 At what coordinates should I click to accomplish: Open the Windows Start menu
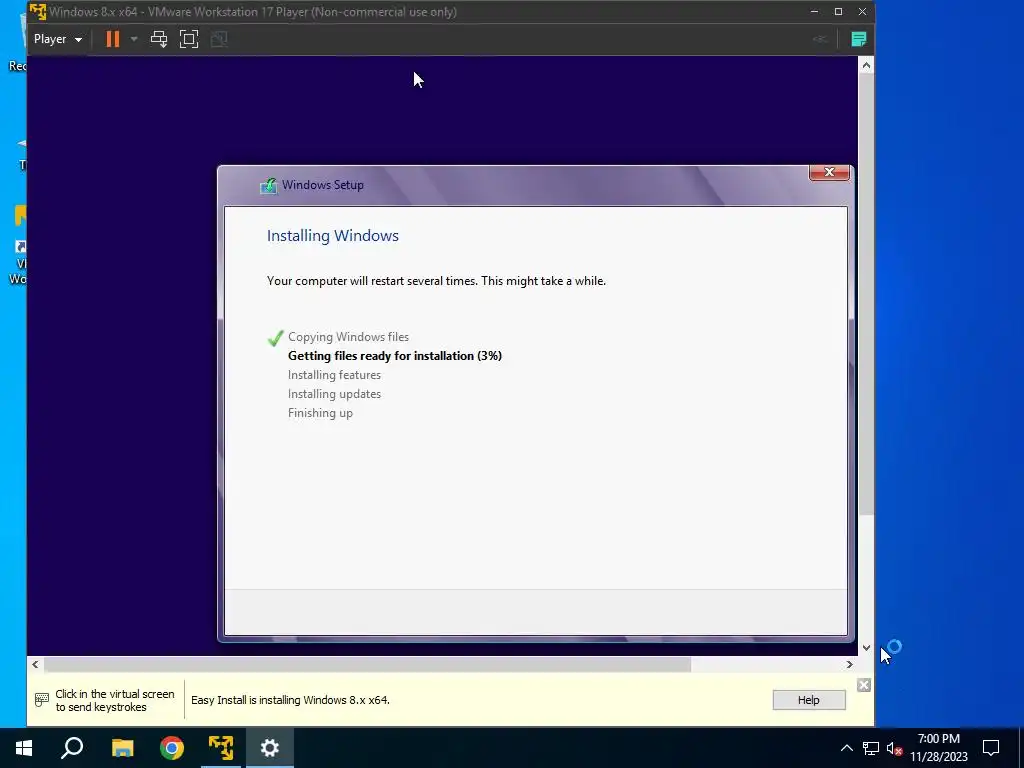[x=24, y=748]
